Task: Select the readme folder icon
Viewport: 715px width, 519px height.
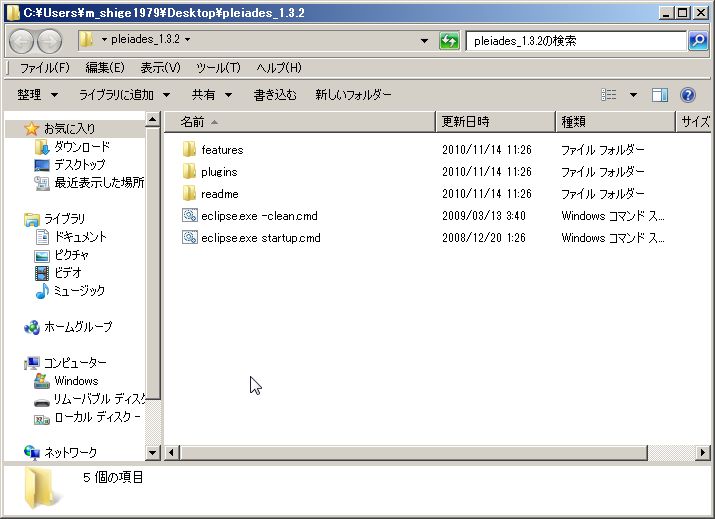Action: point(189,193)
